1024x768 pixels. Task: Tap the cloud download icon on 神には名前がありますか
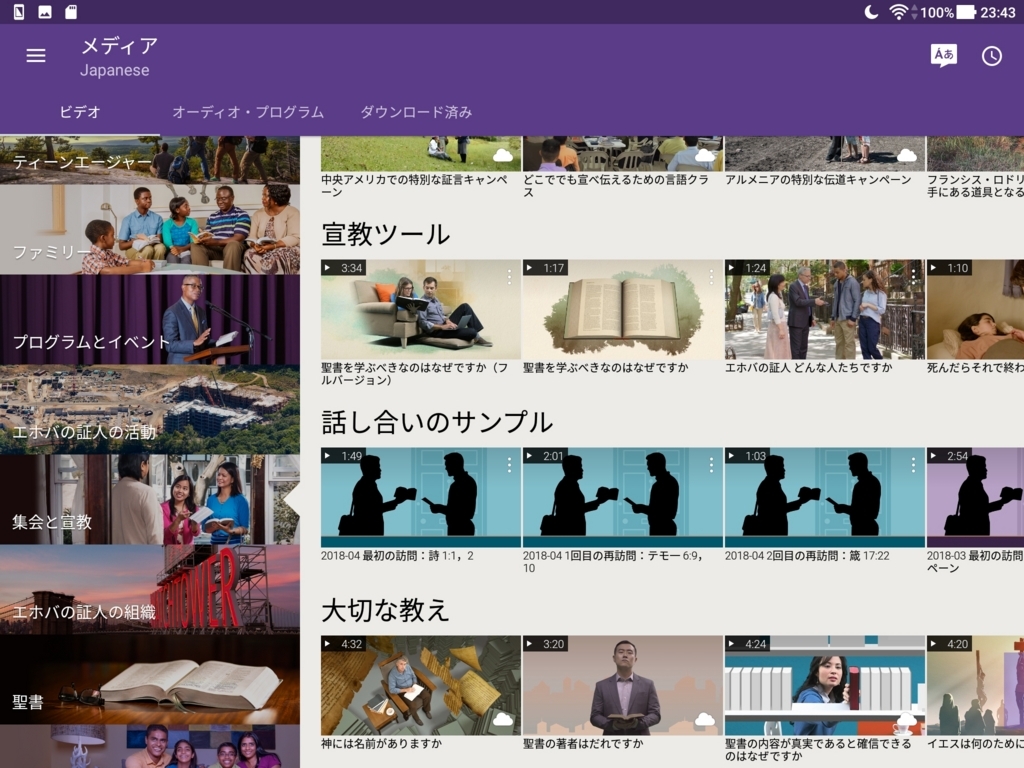[x=503, y=719]
